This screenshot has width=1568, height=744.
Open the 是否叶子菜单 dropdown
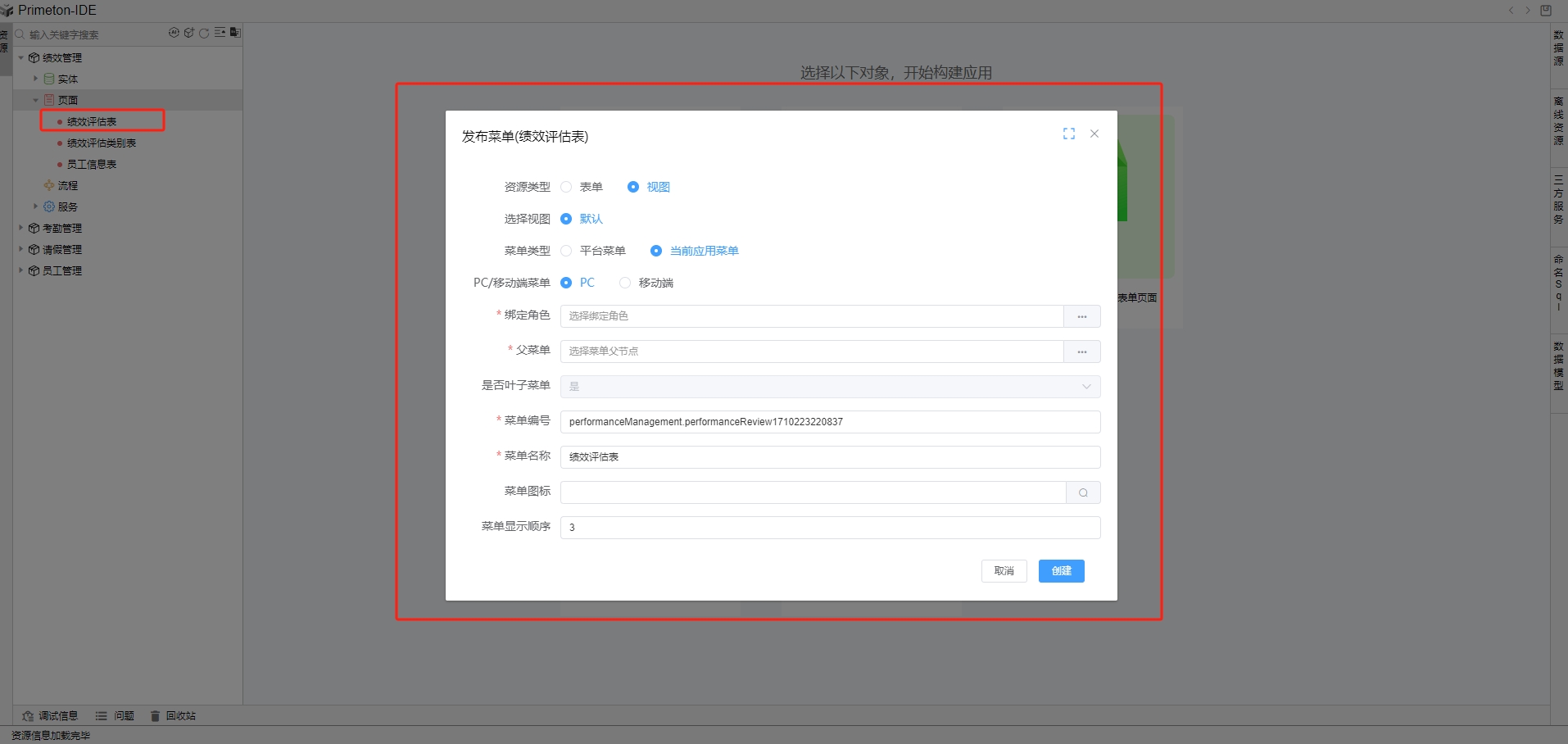829,387
